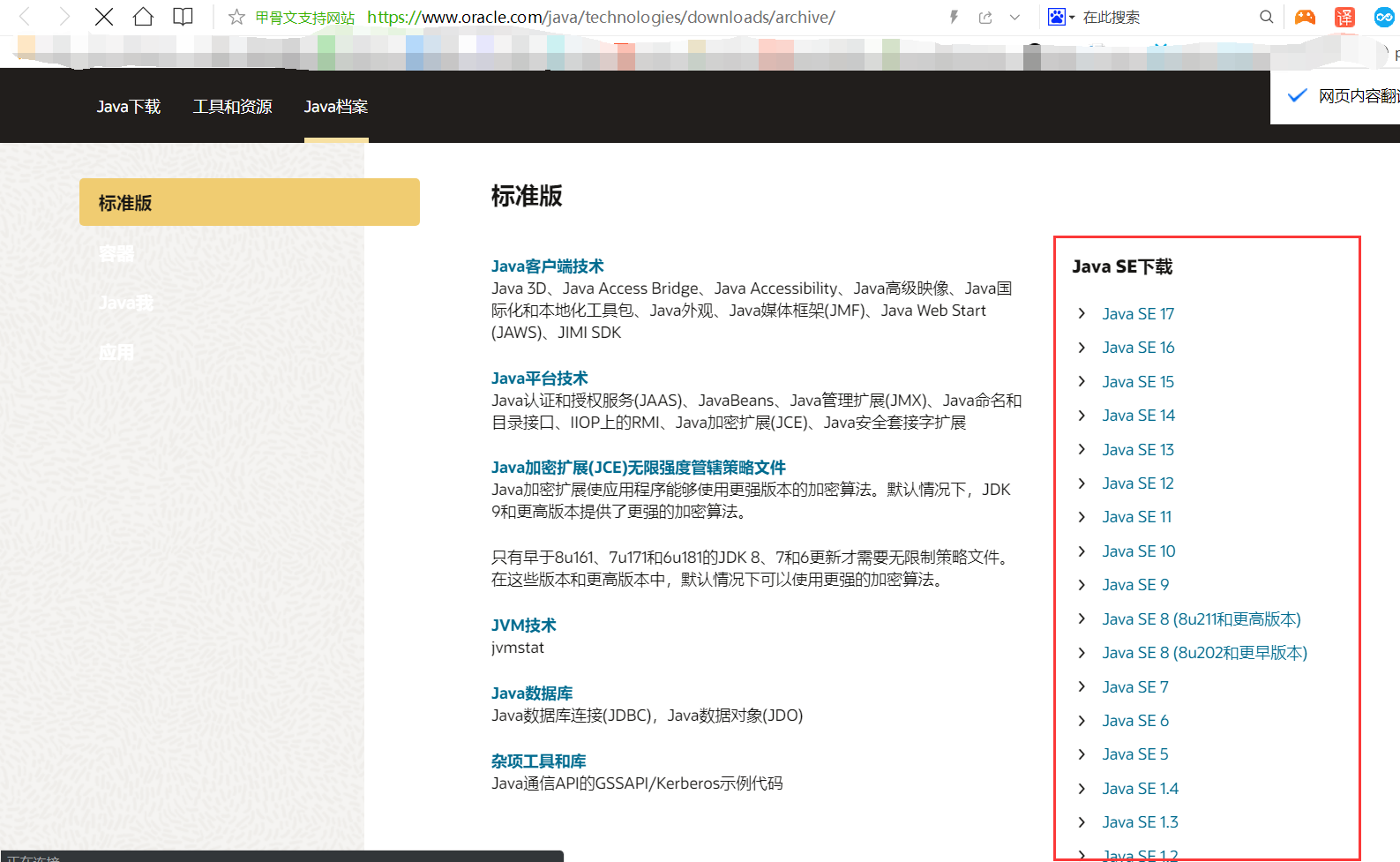The image size is (1400, 862).
Task: Click the chevron beside Java SE 17
Action: tap(1082, 313)
